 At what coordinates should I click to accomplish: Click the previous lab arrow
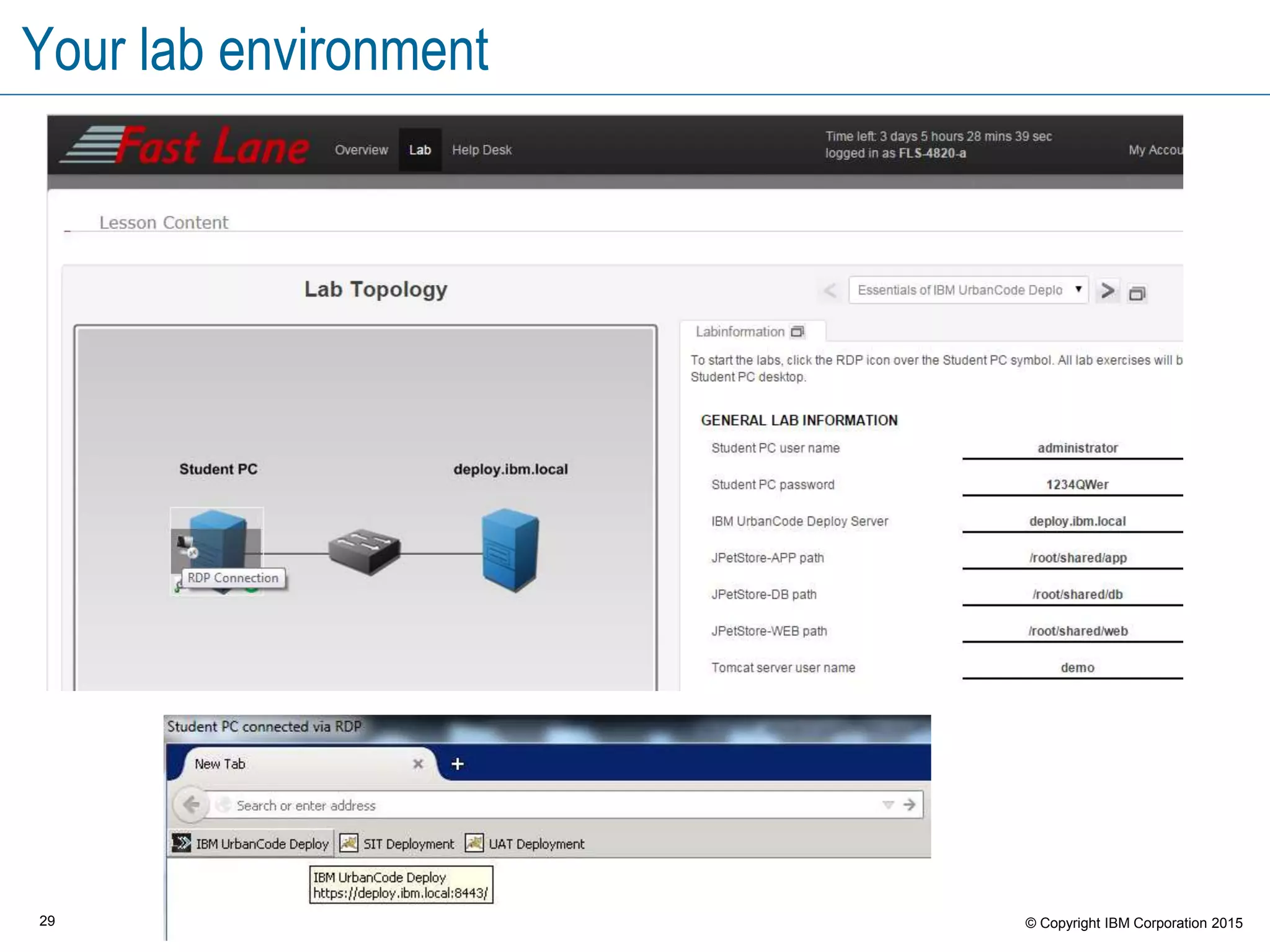coord(830,290)
